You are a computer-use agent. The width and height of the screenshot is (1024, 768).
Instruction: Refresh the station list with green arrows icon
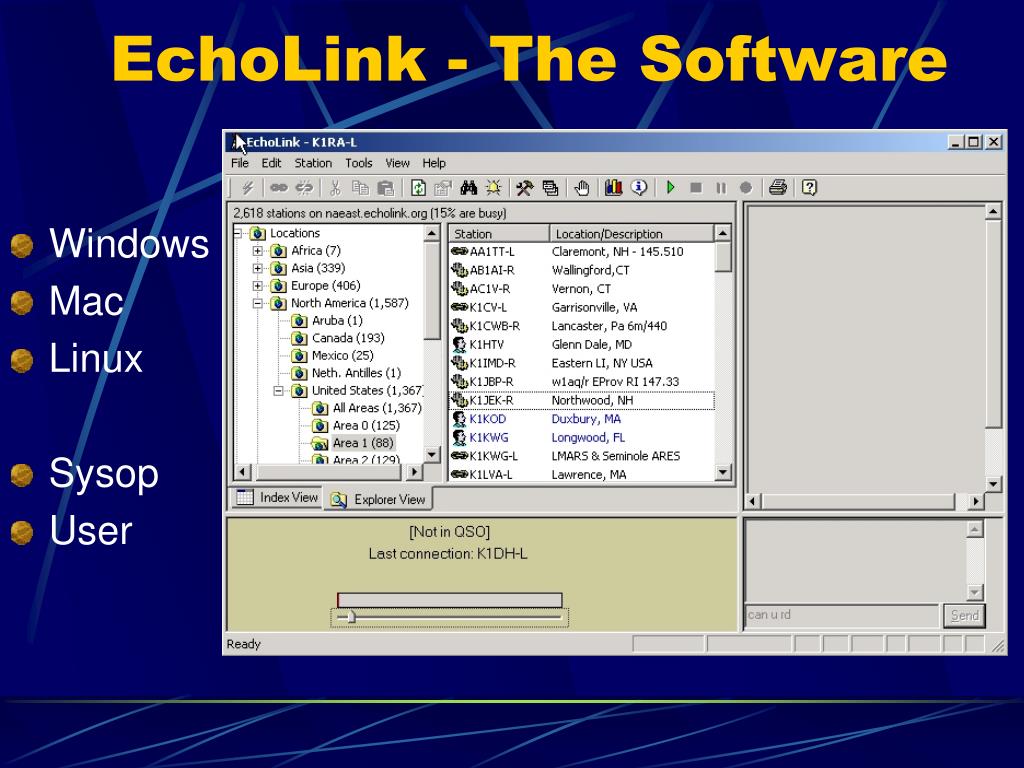pos(418,188)
